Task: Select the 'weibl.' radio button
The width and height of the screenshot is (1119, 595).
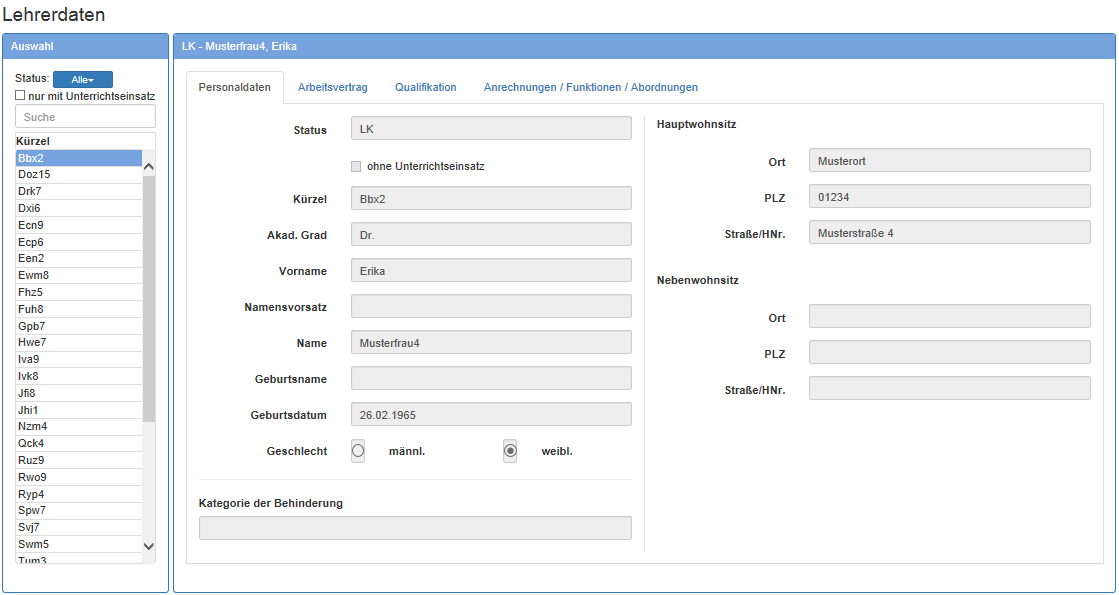Action: (510, 451)
